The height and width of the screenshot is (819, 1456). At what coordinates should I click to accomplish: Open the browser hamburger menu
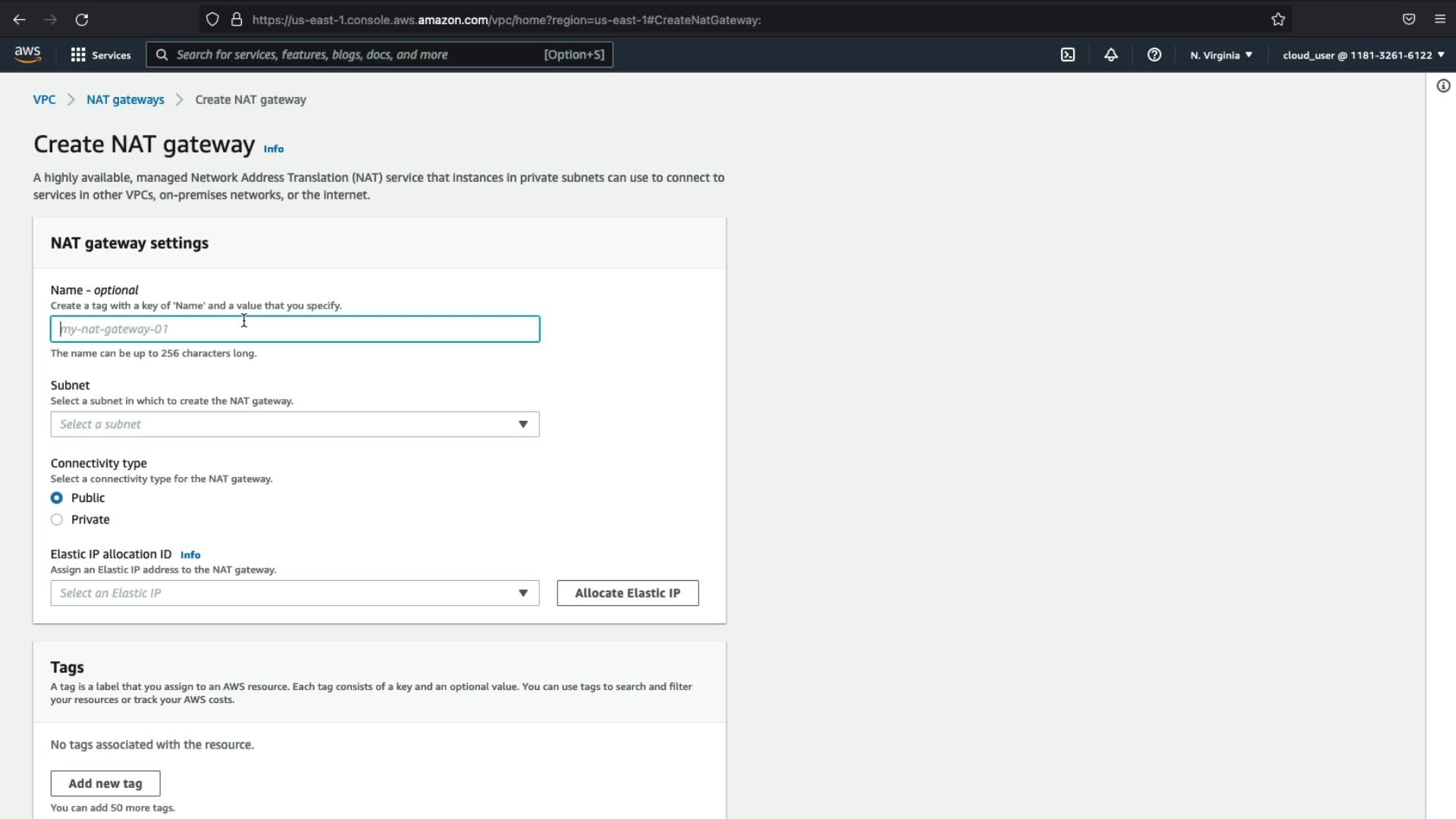click(x=1440, y=20)
